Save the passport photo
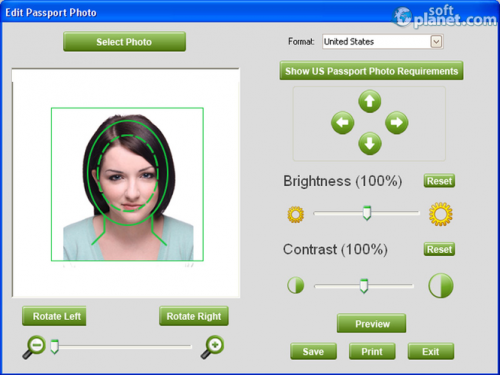The width and height of the screenshot is (500, 375). [313, 351]
